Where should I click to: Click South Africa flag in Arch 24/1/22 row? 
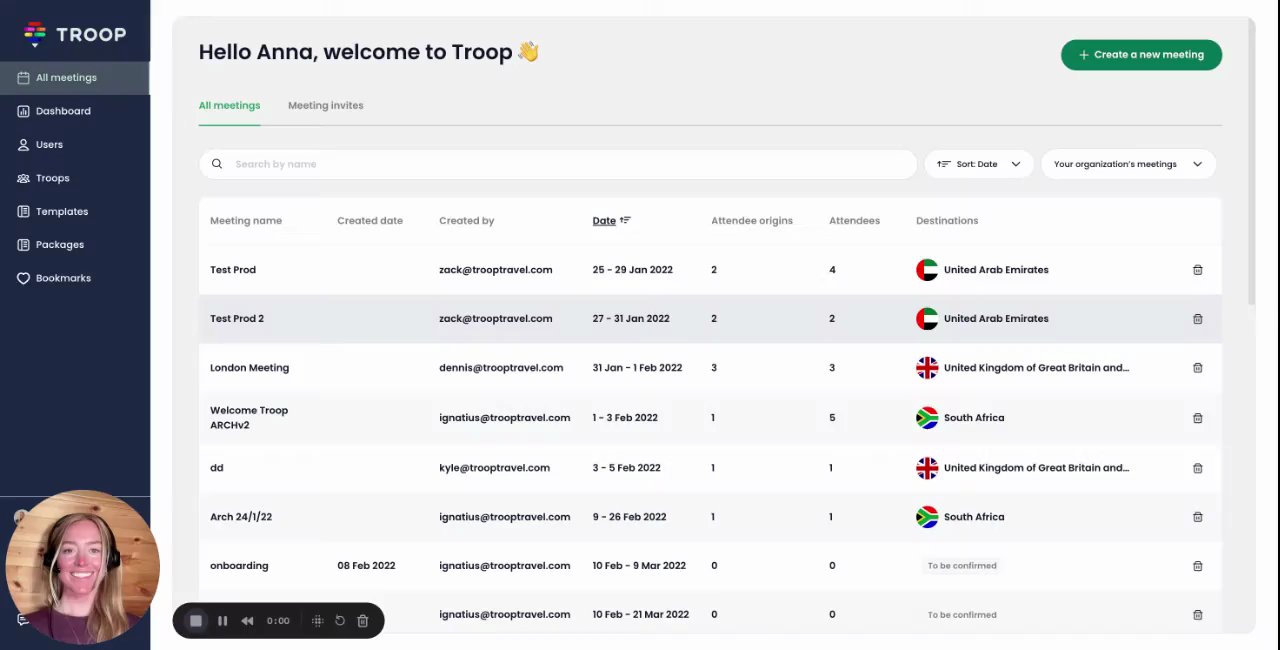[x=927, y=517]
